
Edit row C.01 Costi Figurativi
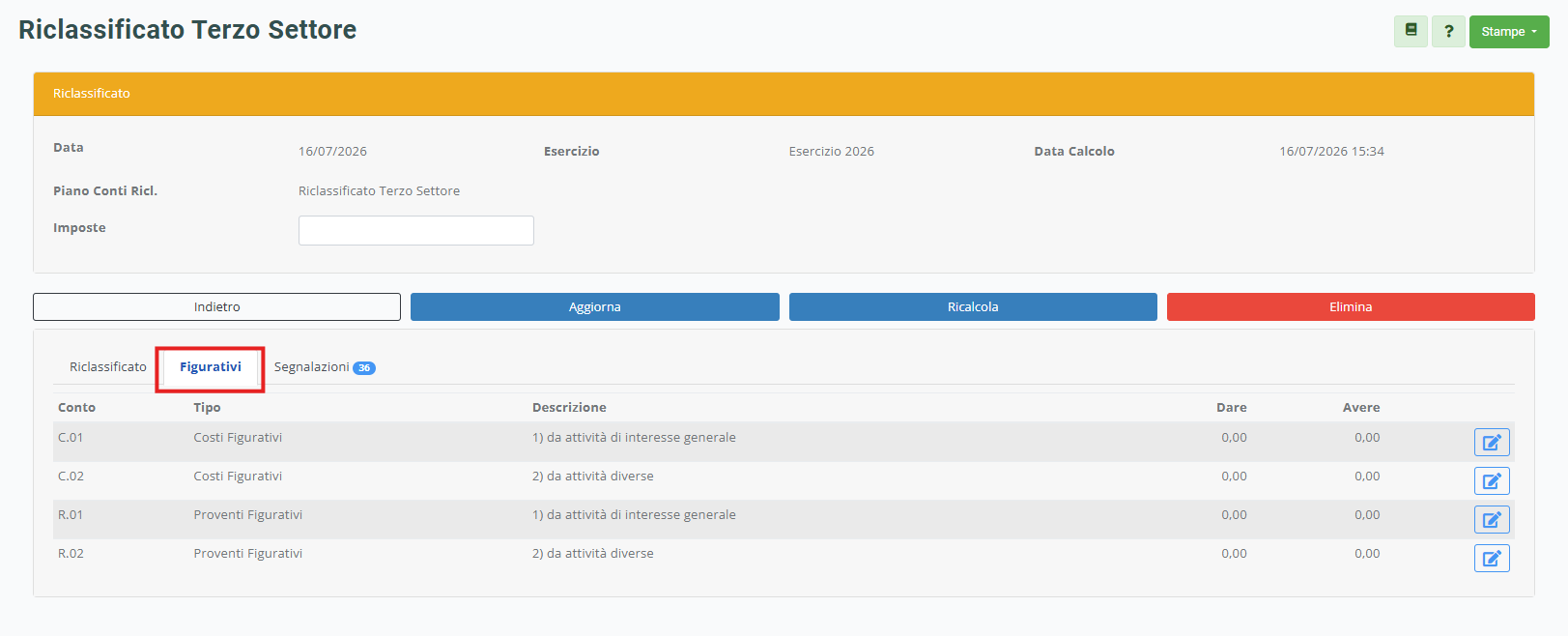(1492, 442)
